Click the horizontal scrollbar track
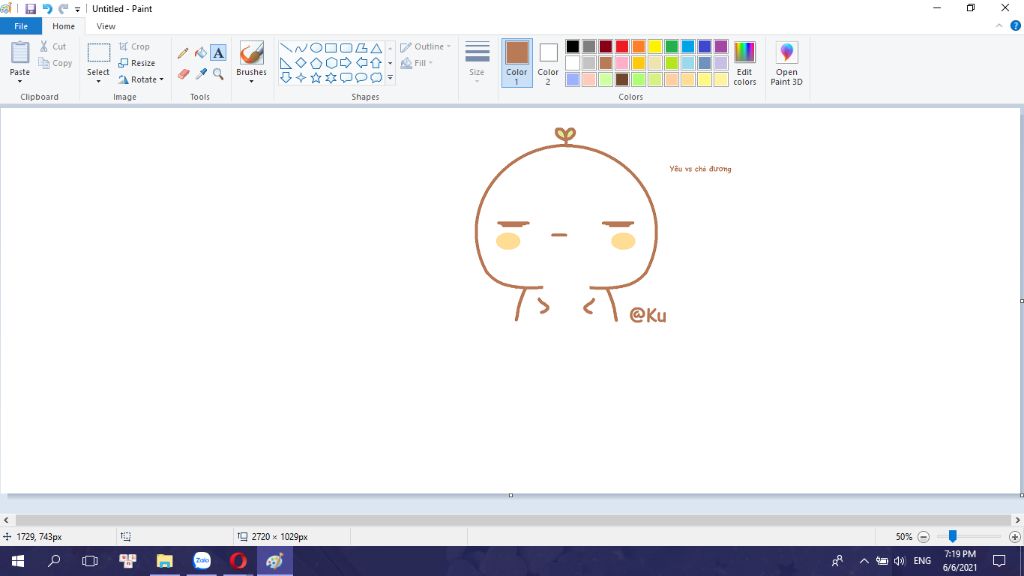This screenshot has width=1024, height=576. coord(511,520)
